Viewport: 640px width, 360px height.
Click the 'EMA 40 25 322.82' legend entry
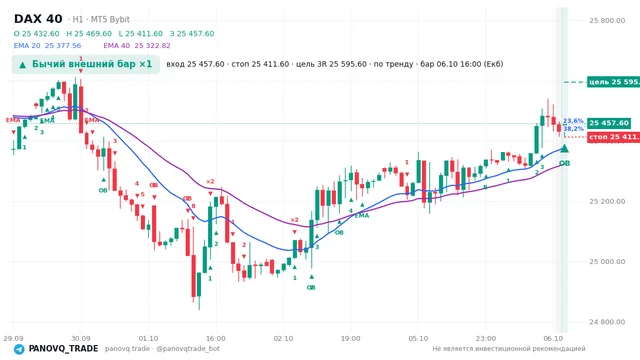pyautogui.click(x=137, y=46)
